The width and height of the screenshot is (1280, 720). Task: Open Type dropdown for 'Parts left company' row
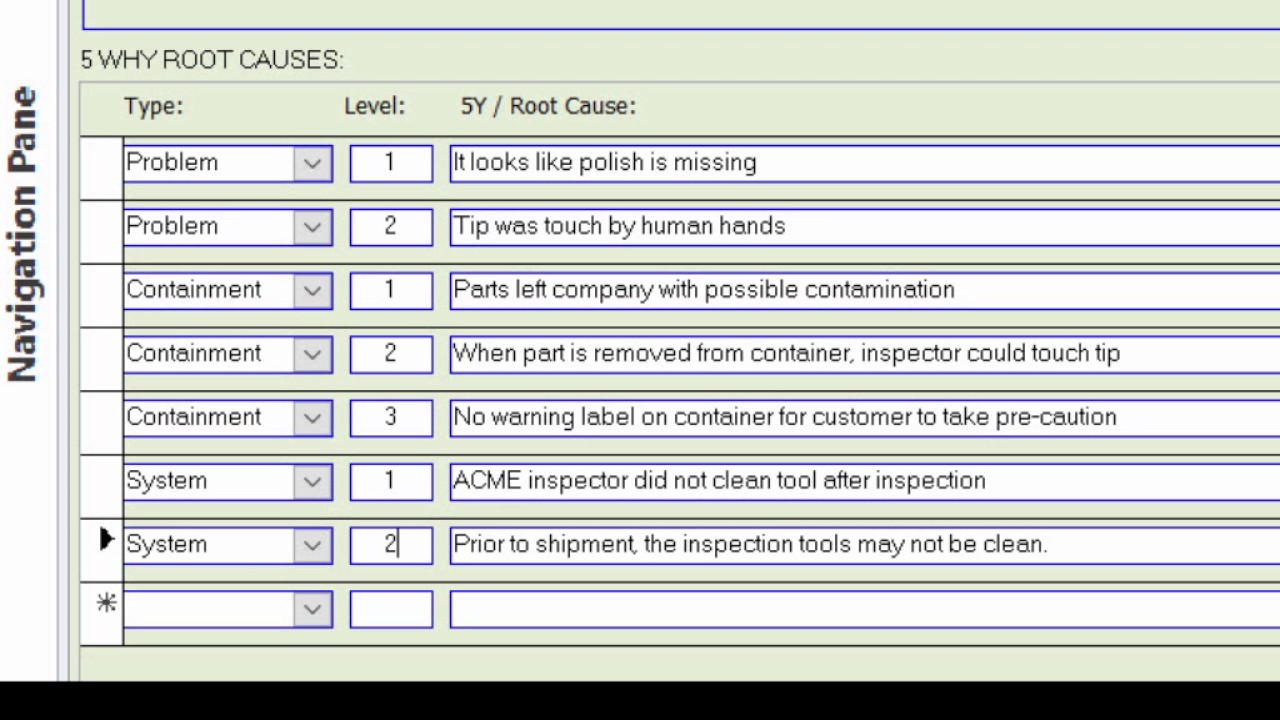[x=313, y=291]
